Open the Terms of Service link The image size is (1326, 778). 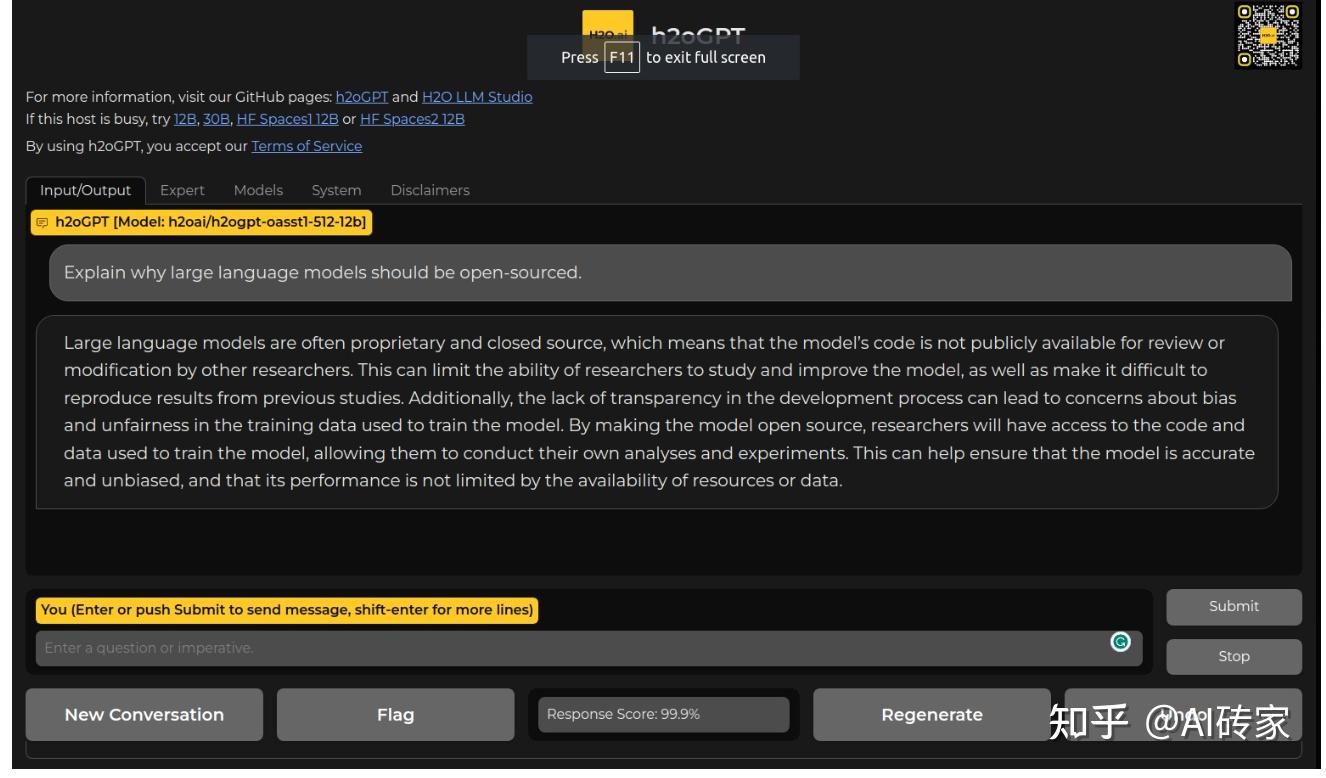click(307, 146)
